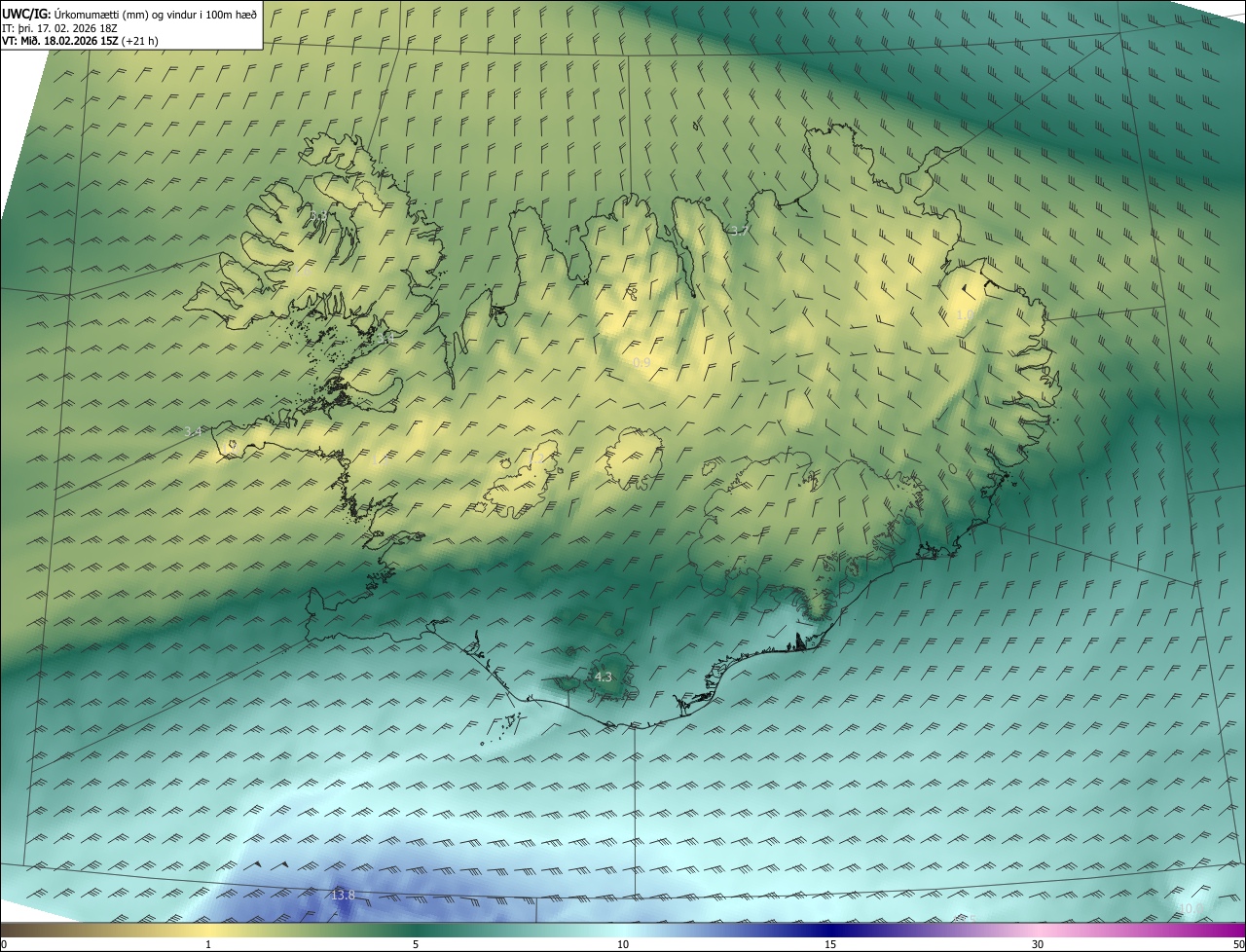Image resolution: width=1246 pixels, height=952 pixels.
Task: Click the color bar tick label "10"
Action: click(x=623, y=944)
